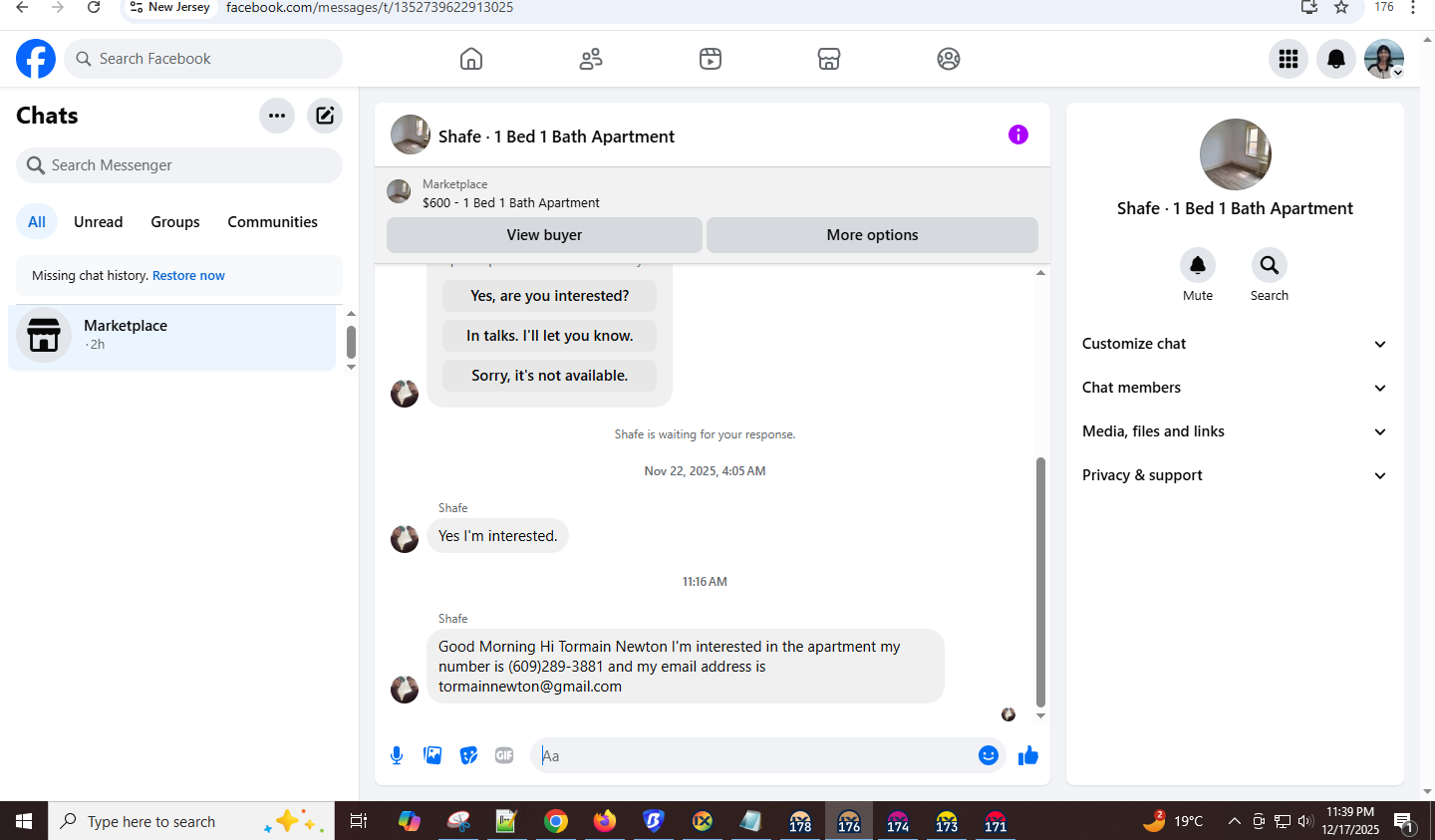Choose a GIF in the composer
The width and height of the screenshot is (1435, 840).
pos(504,755)
